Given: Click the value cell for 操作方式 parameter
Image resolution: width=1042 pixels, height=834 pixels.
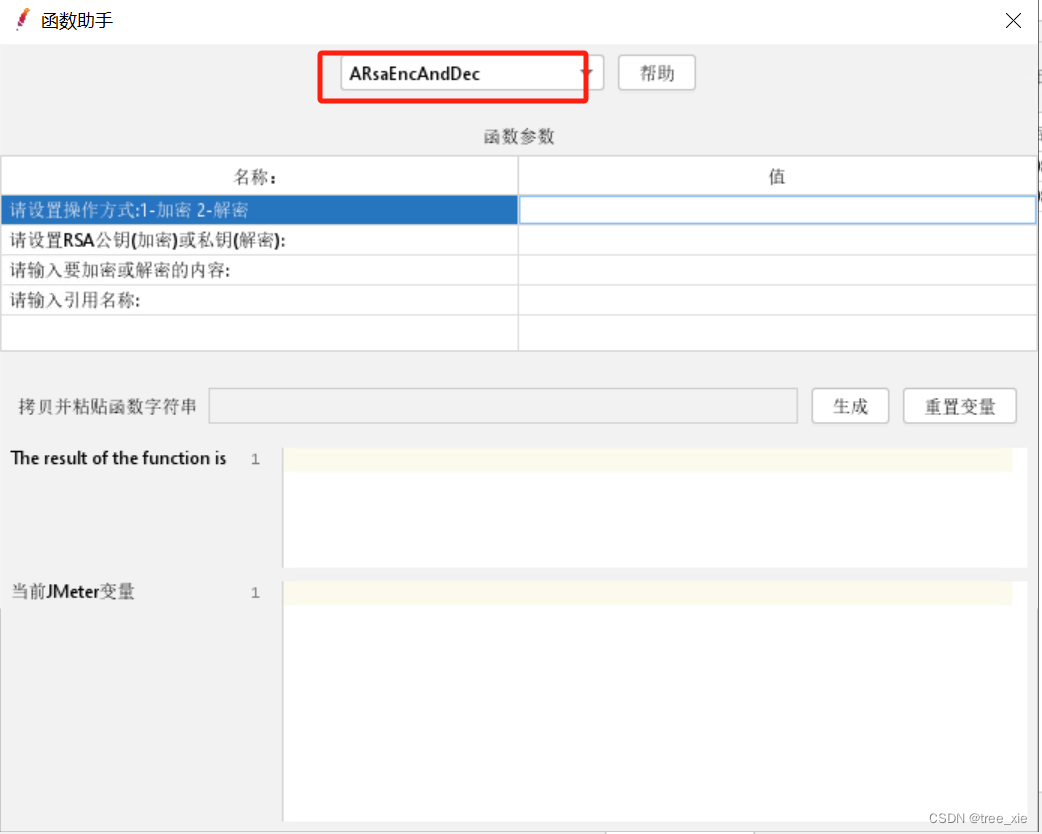Looking at the screenshot, I should coord(777,210).
